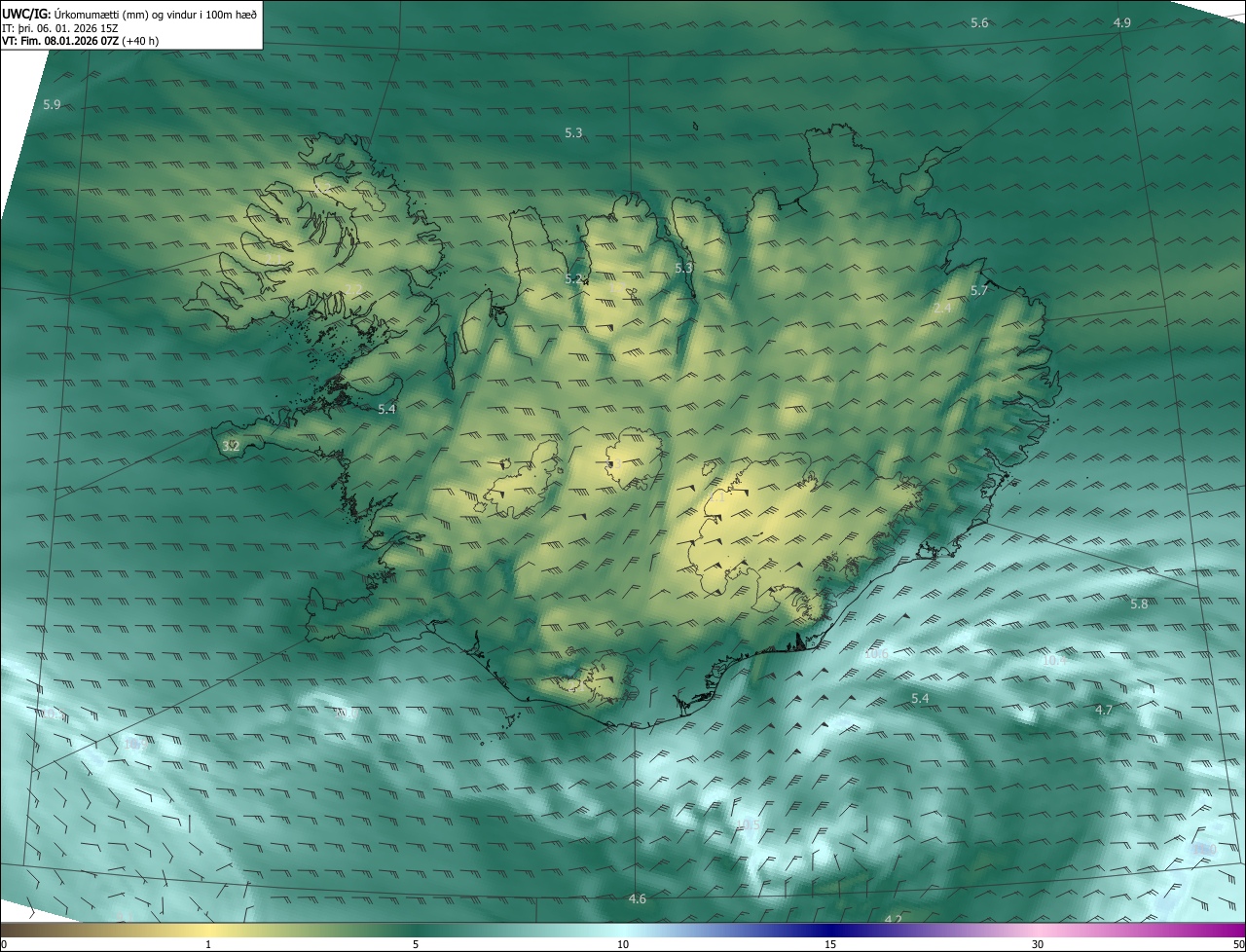The width and height of the screenshot is (1246, 952).
Task: Click the pale yellow segment of the colour scale
Action: 208,930
